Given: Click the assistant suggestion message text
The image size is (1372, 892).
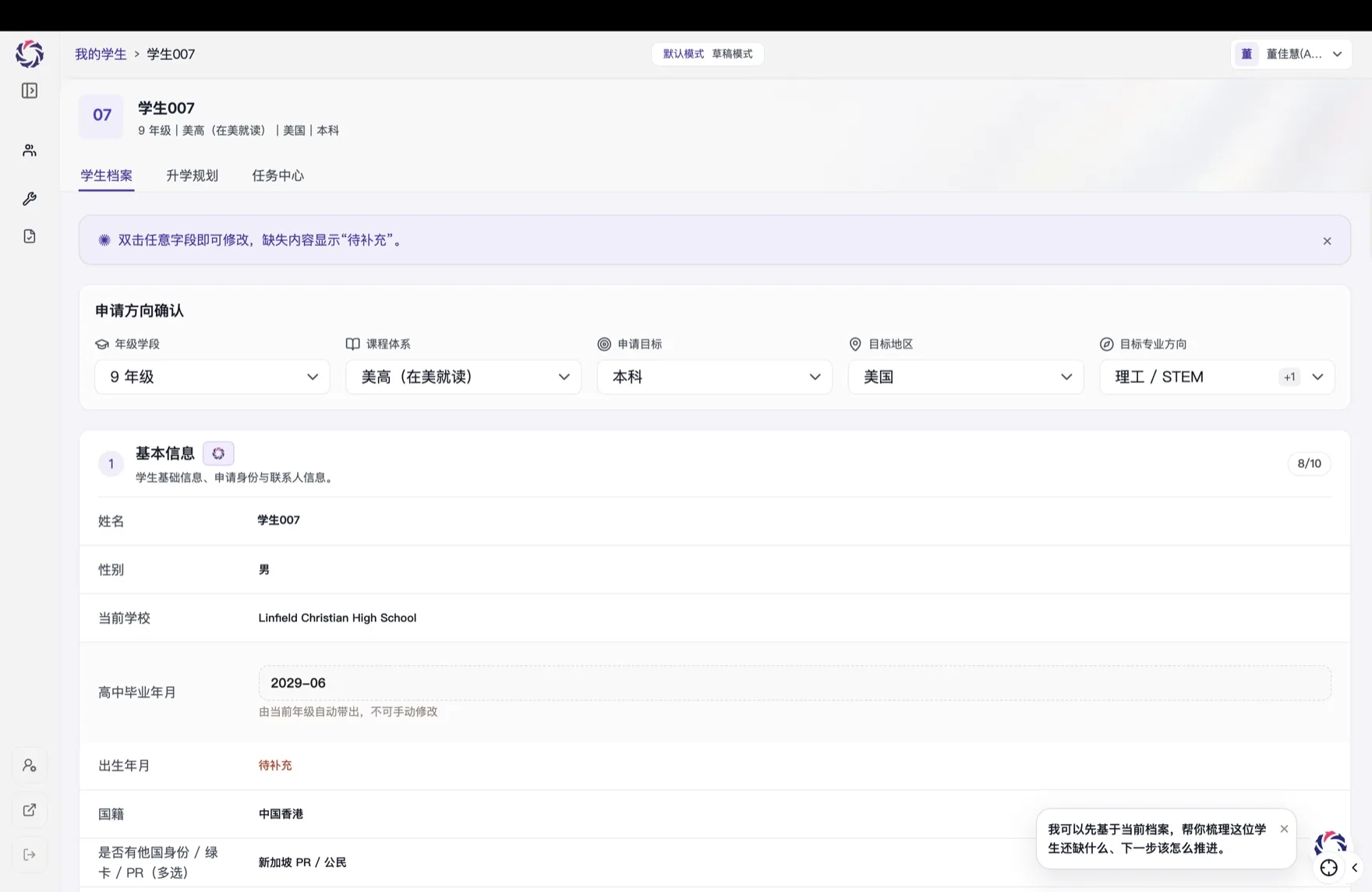Looking at the screenshot, I should tap(1157, 838).
